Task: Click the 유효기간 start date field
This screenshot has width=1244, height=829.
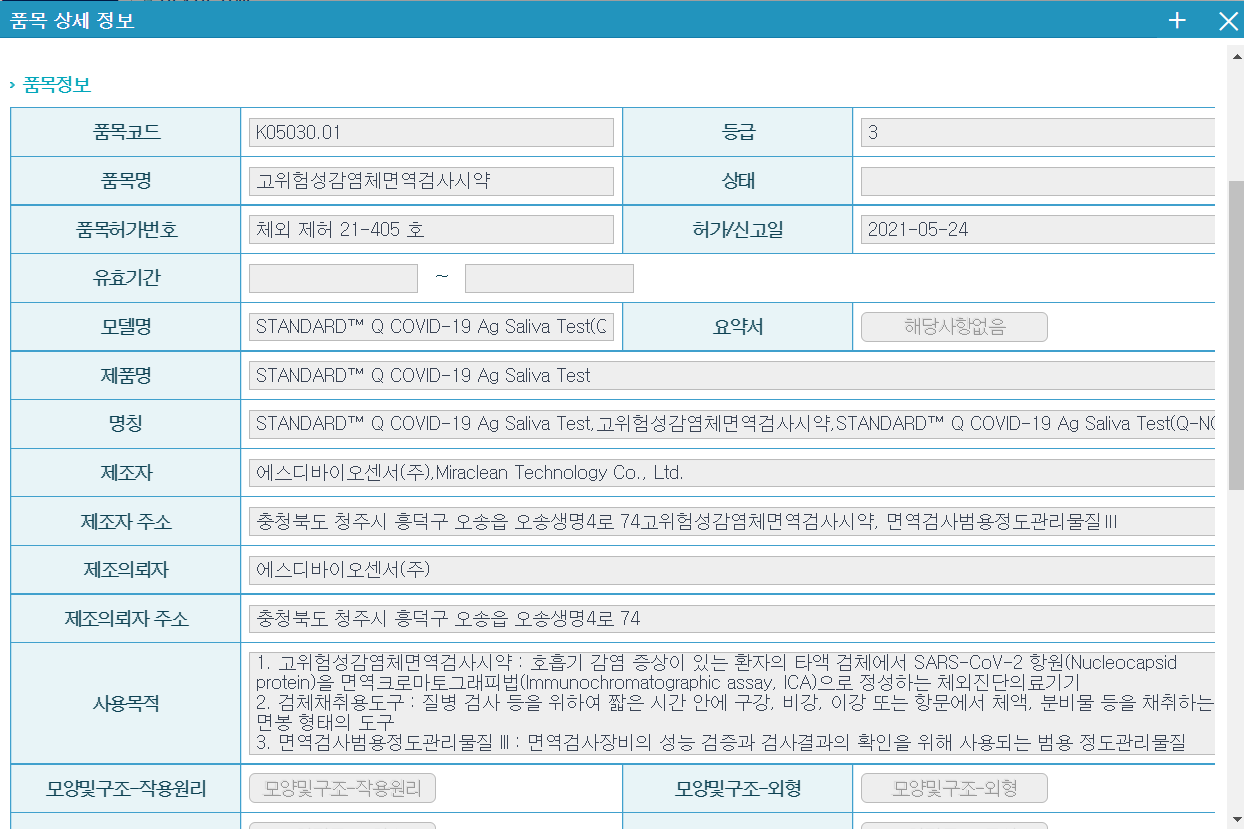Action: [333, 278]
